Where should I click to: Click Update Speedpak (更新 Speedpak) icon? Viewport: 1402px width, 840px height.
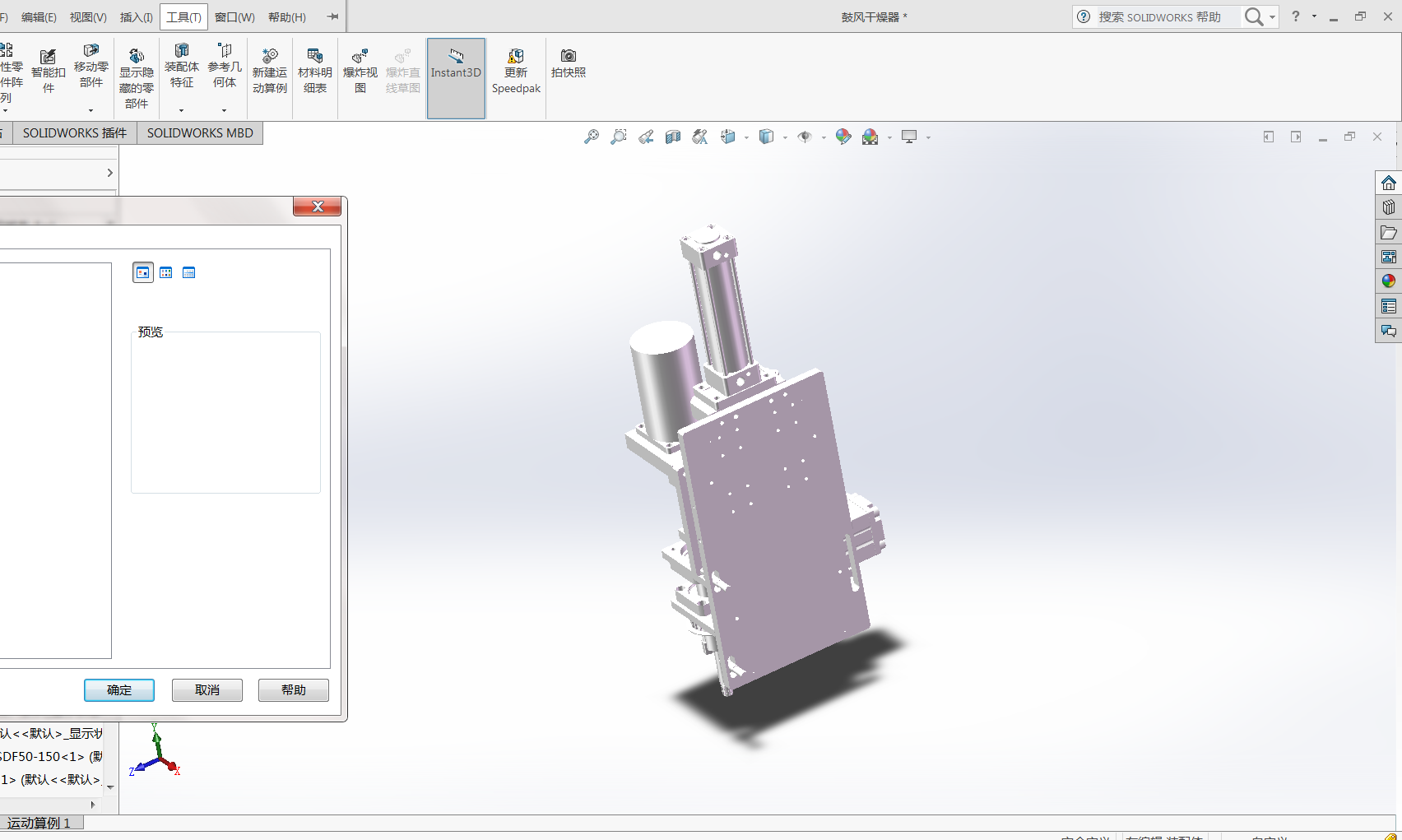[516, 71]
